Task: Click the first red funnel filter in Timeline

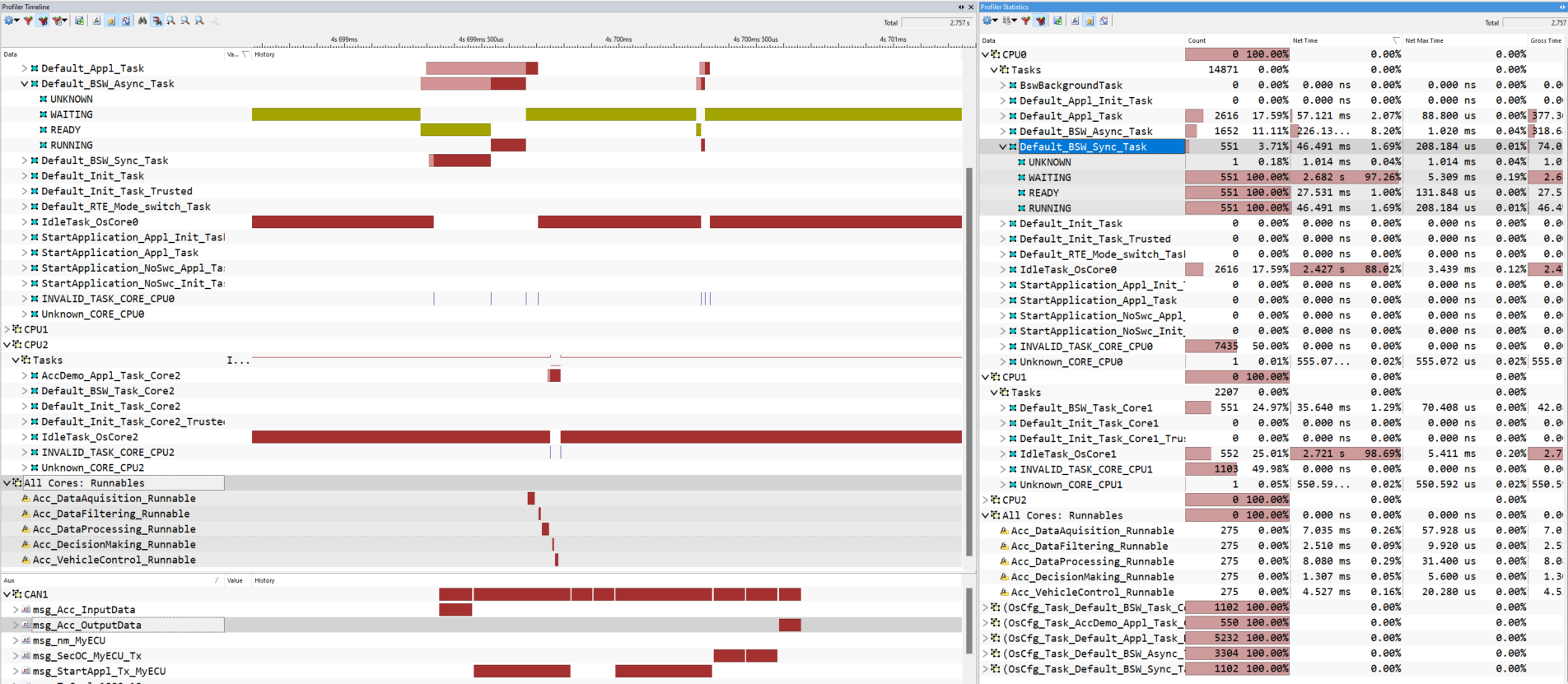Action: tap(27, 21)
